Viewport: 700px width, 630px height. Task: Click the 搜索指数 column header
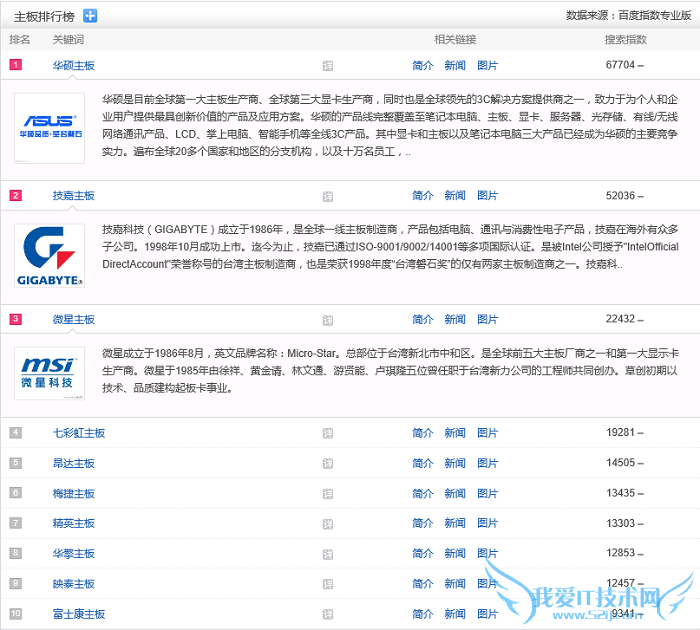coord(625,39)
